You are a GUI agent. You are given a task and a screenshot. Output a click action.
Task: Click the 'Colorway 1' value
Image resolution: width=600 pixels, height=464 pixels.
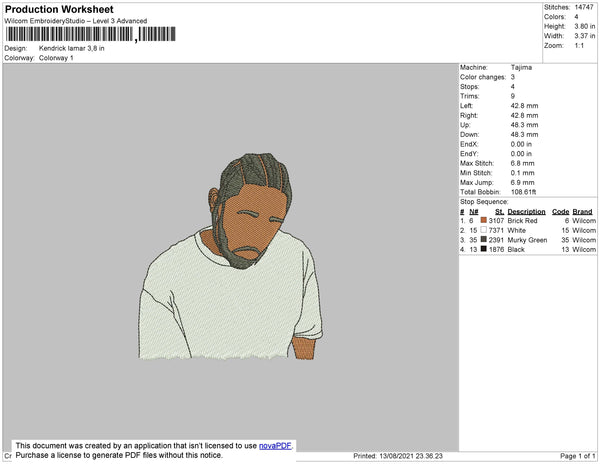click(x=56, y=58)
